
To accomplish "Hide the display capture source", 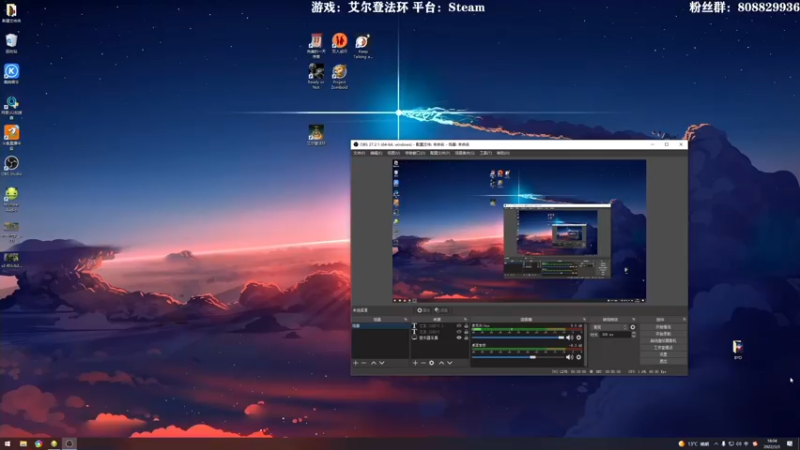I will pos(459,338).
